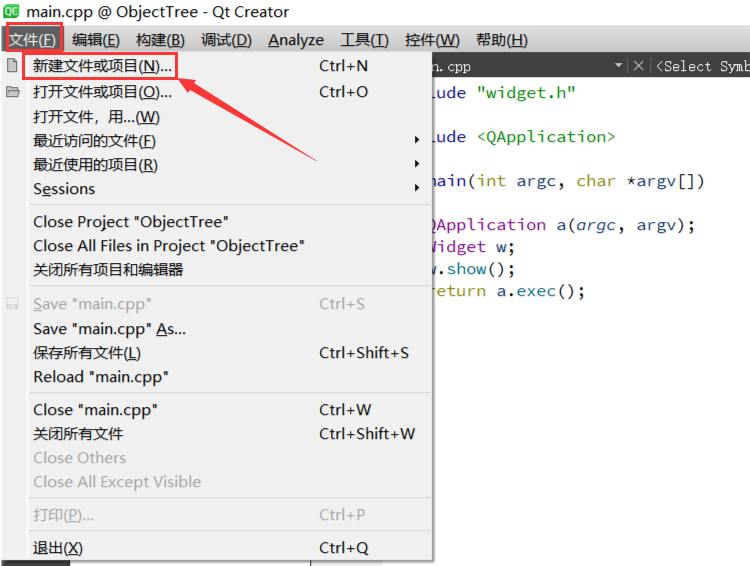750x566 pixels.
Task: Open the 调试(D) menu
Action: click(x=226, y=40)
